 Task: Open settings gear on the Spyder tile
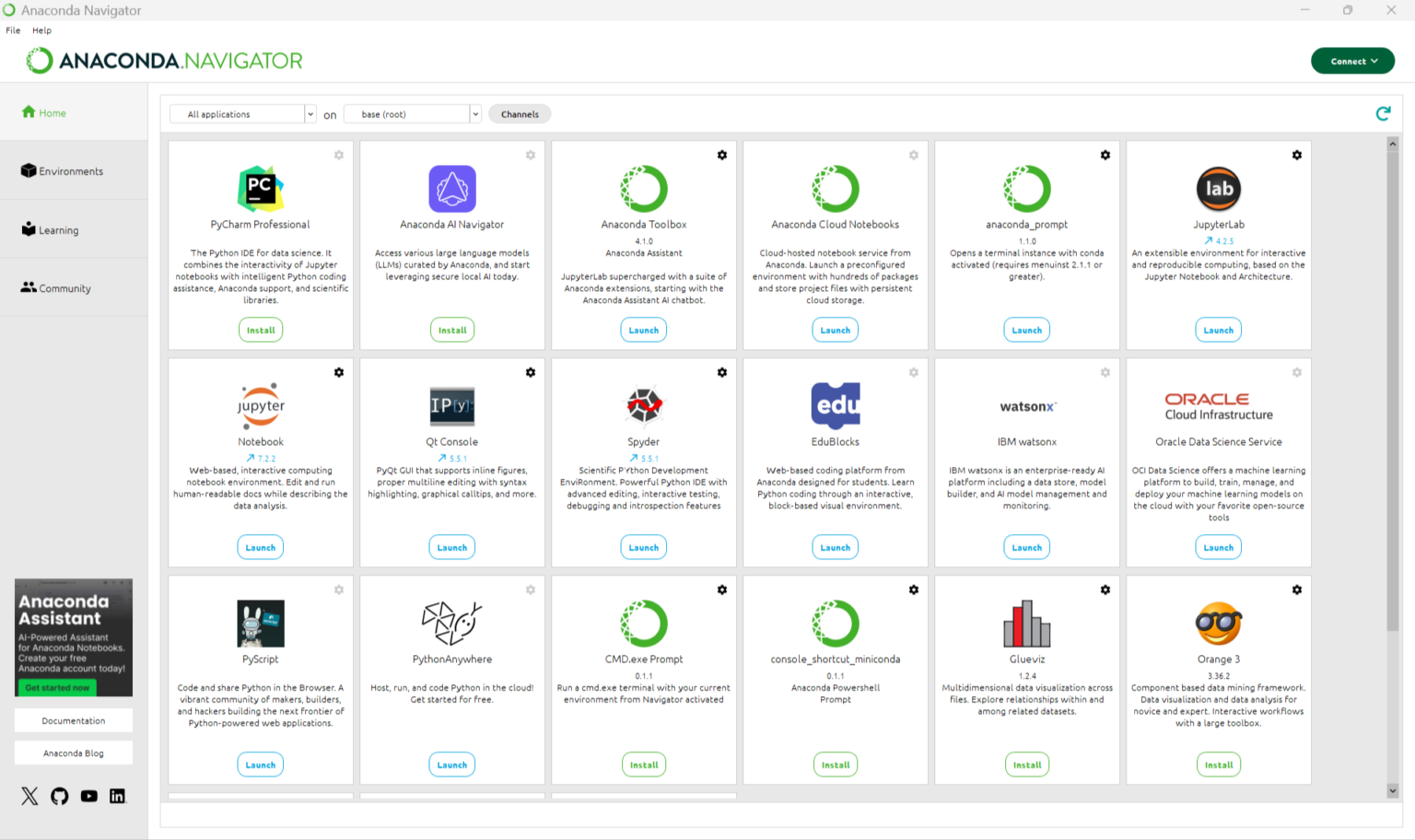[x=722, y=372]
